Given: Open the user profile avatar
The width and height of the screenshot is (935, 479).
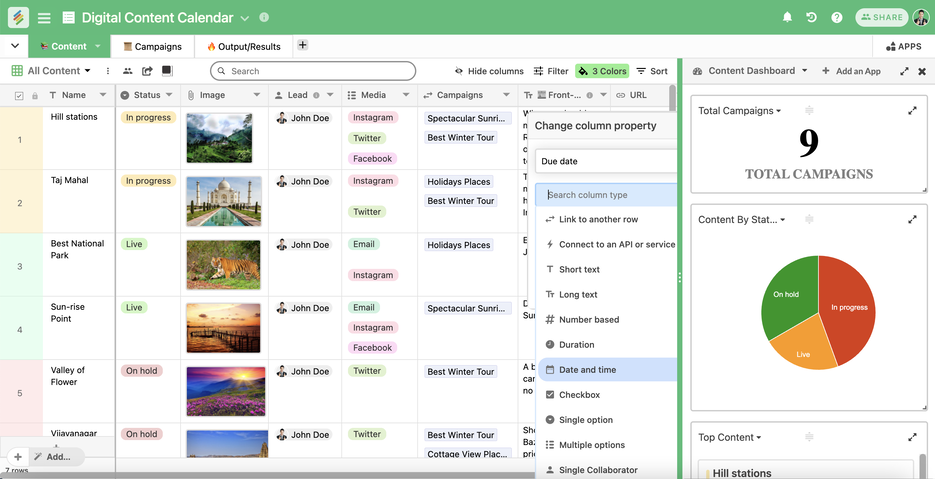Looking at the screenshot, I should 921,17.
